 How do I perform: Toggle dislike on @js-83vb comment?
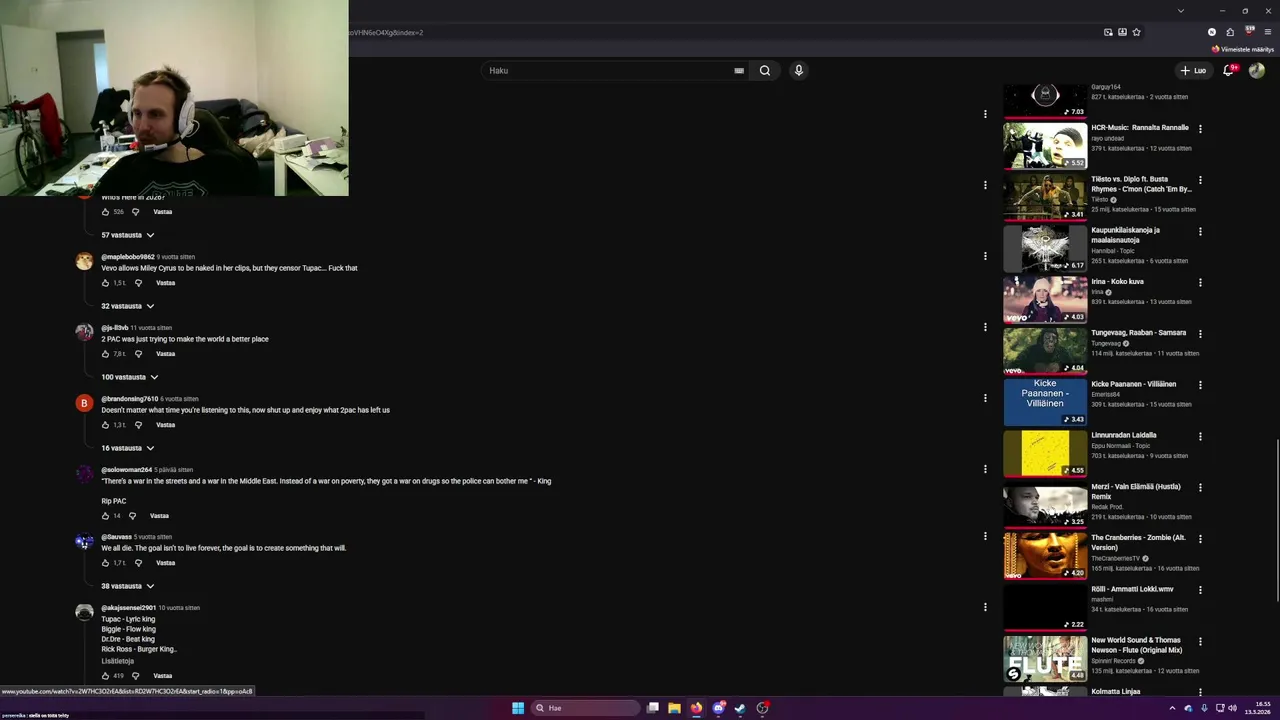138,354
